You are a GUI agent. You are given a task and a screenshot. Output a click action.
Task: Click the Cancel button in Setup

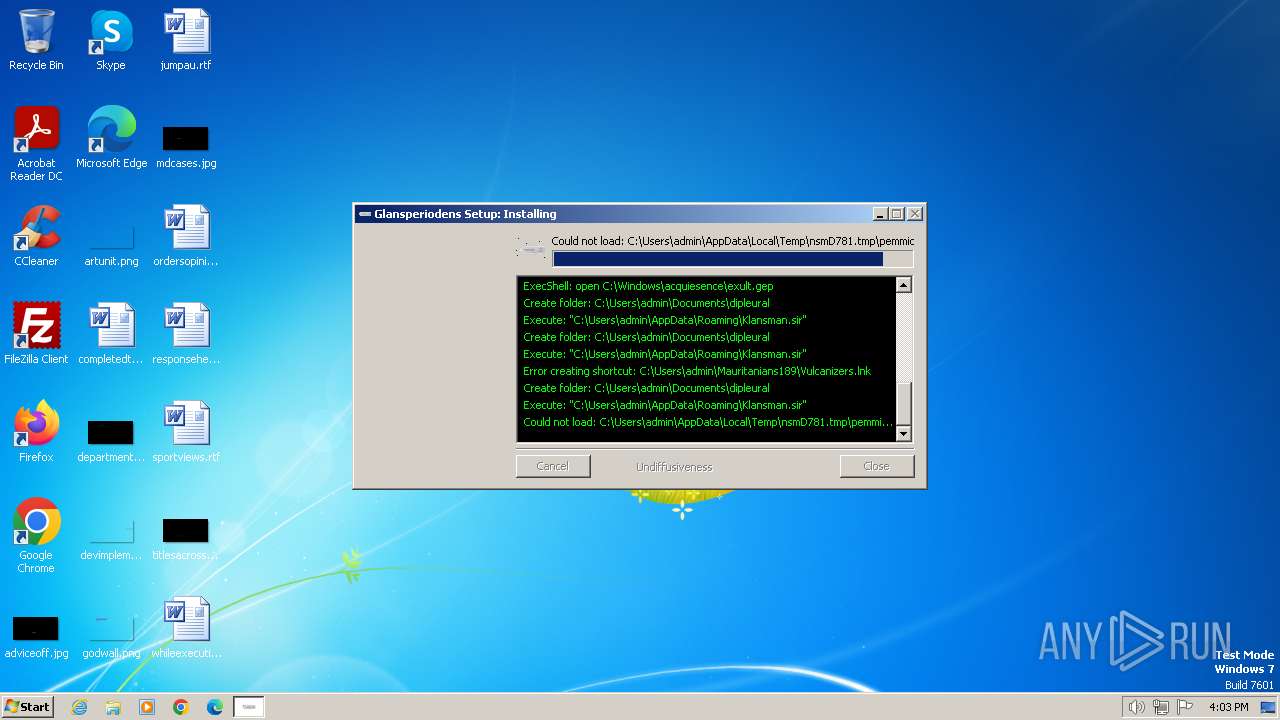[553, 466]
